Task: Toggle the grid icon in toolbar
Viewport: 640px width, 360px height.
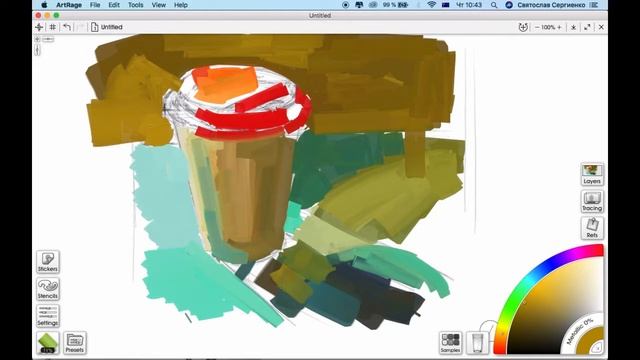Action: [x=53, y=27]
